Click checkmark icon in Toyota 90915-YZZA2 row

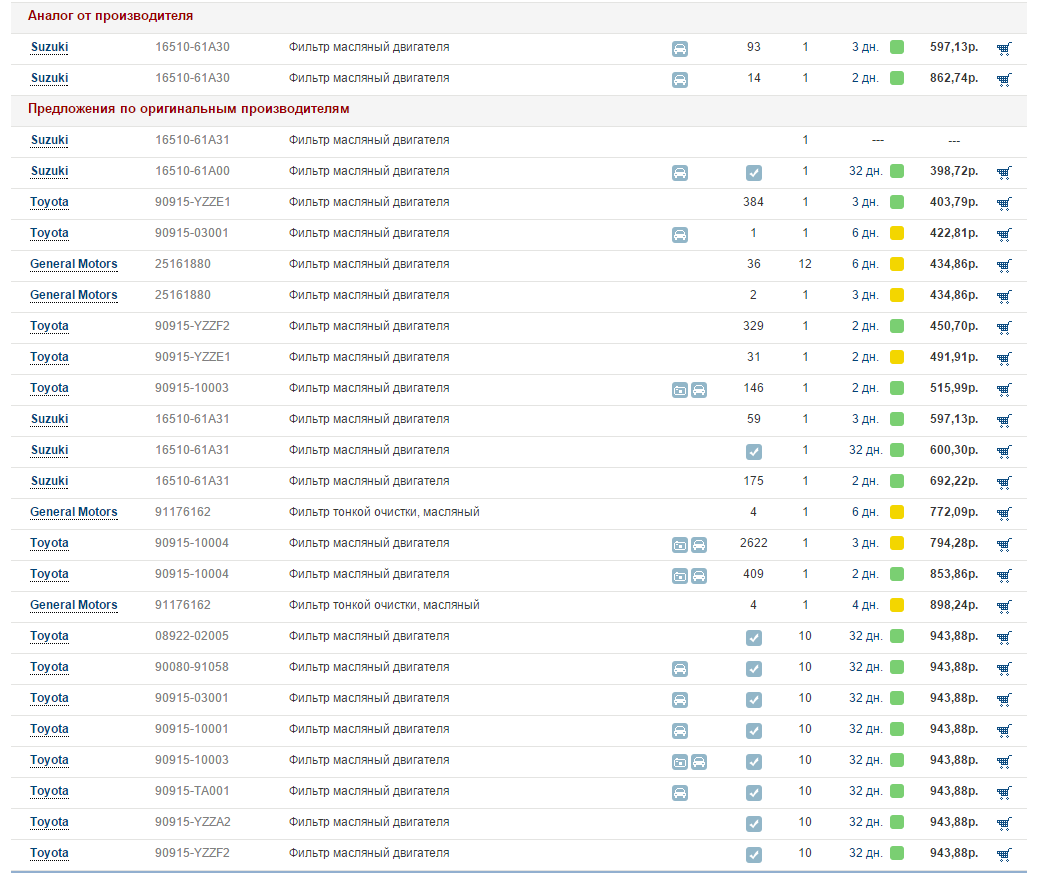tap(754, 823)
